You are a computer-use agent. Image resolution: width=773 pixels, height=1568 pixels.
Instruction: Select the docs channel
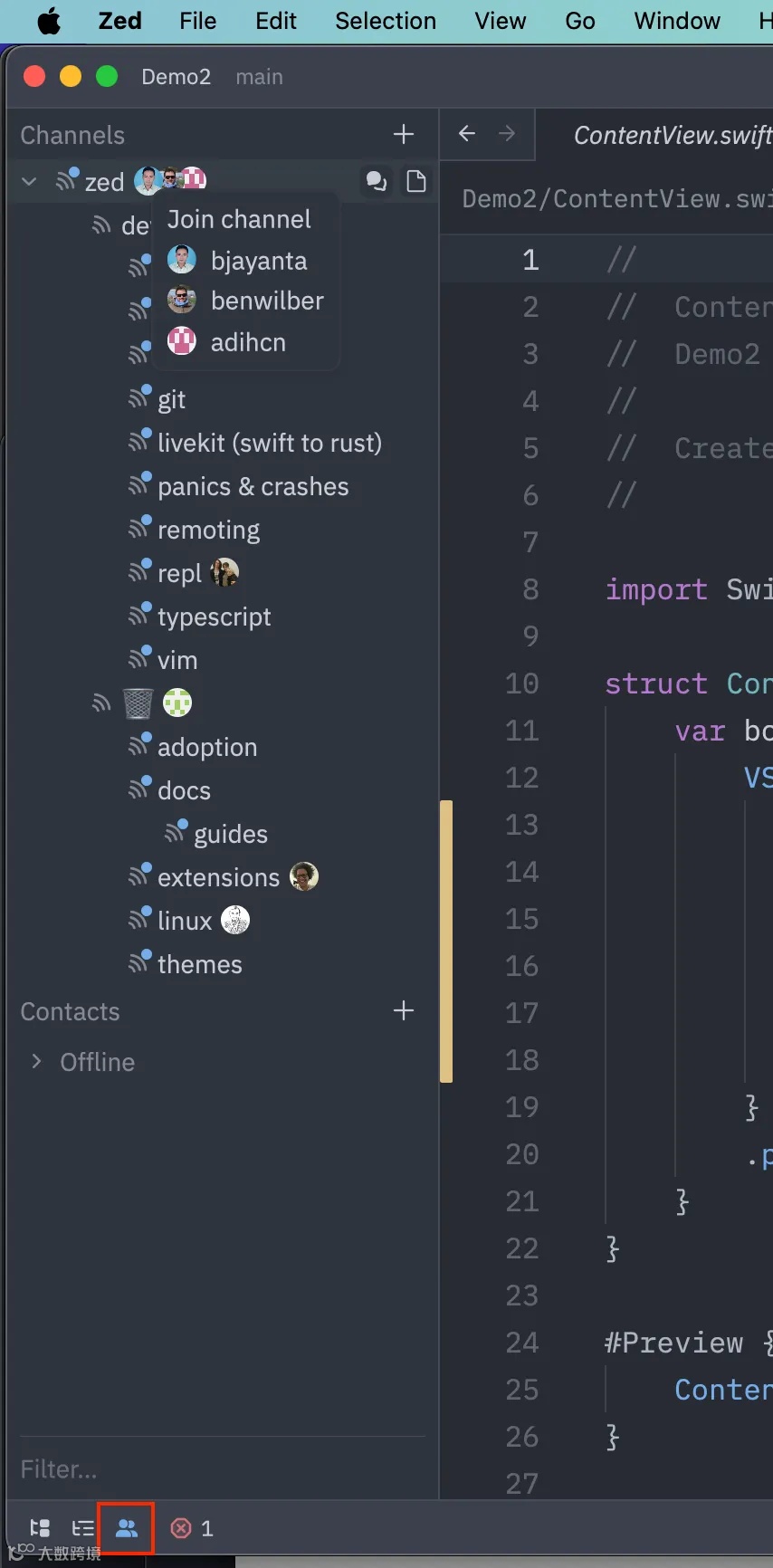tap(184, 790)
